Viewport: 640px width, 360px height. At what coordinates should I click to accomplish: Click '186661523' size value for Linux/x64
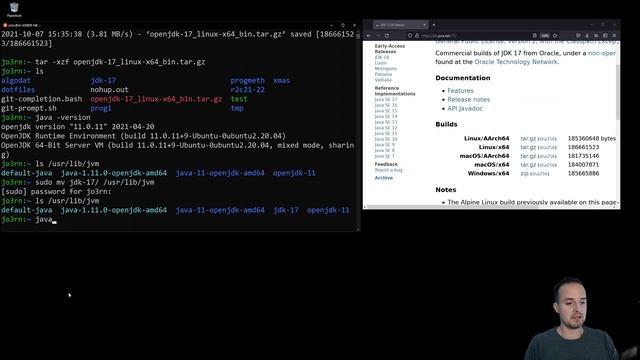[583, 147]
